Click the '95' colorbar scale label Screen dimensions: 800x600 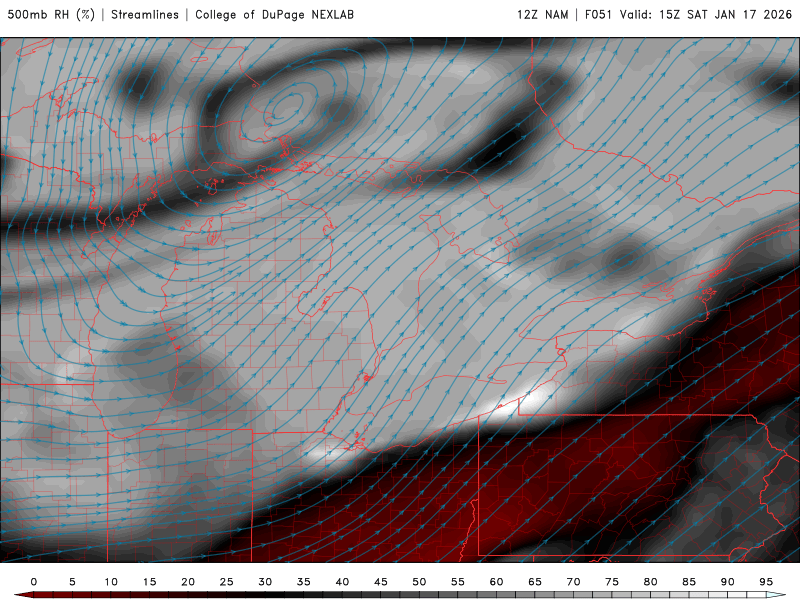[766, 582]
